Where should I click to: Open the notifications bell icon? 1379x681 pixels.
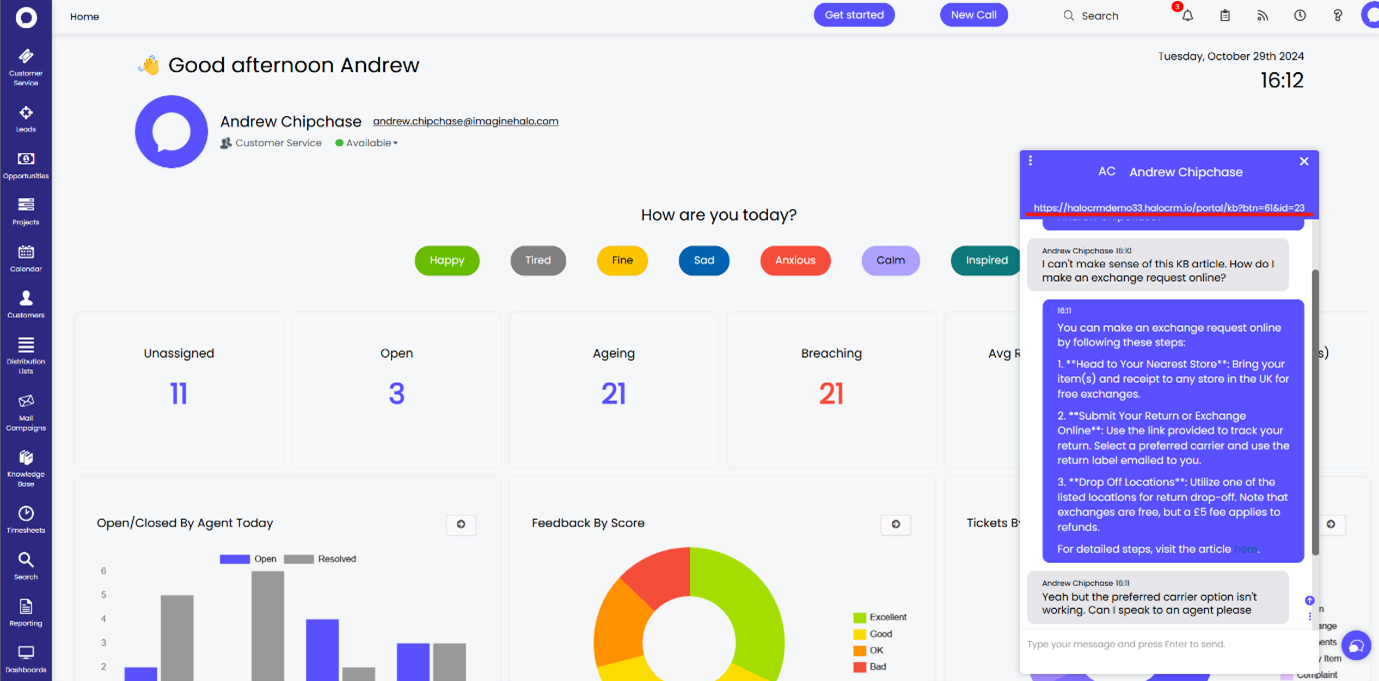coord(1187,16)
